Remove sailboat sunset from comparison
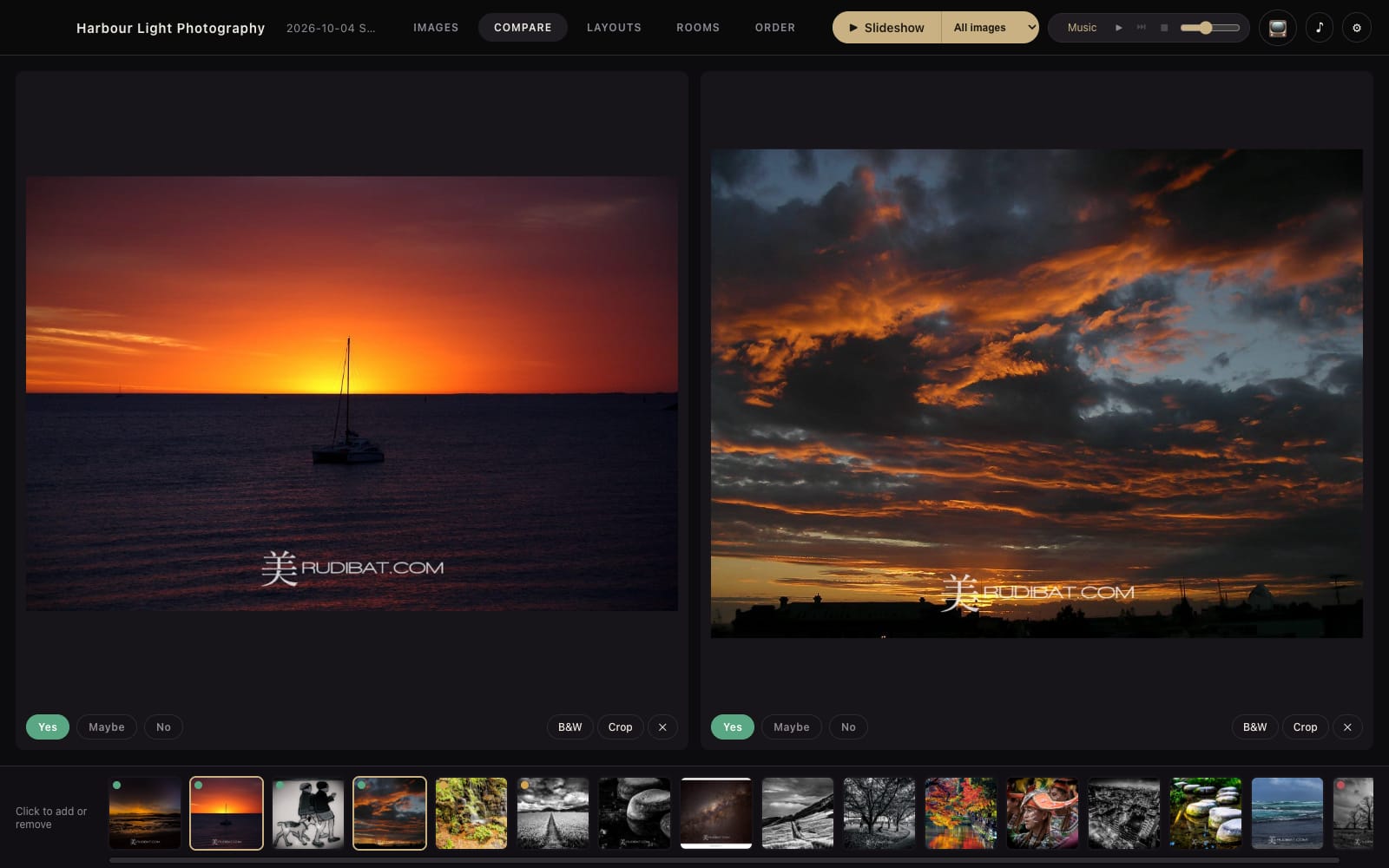The width and height of the screenshot is (1389, 868). click(x=662, y=727)
